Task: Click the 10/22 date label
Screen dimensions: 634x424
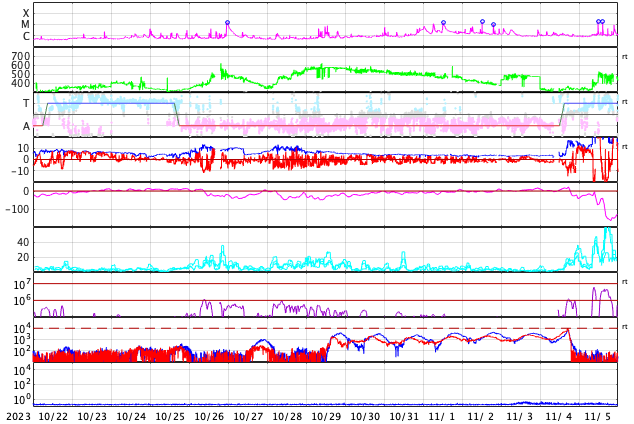Action: 53,417
